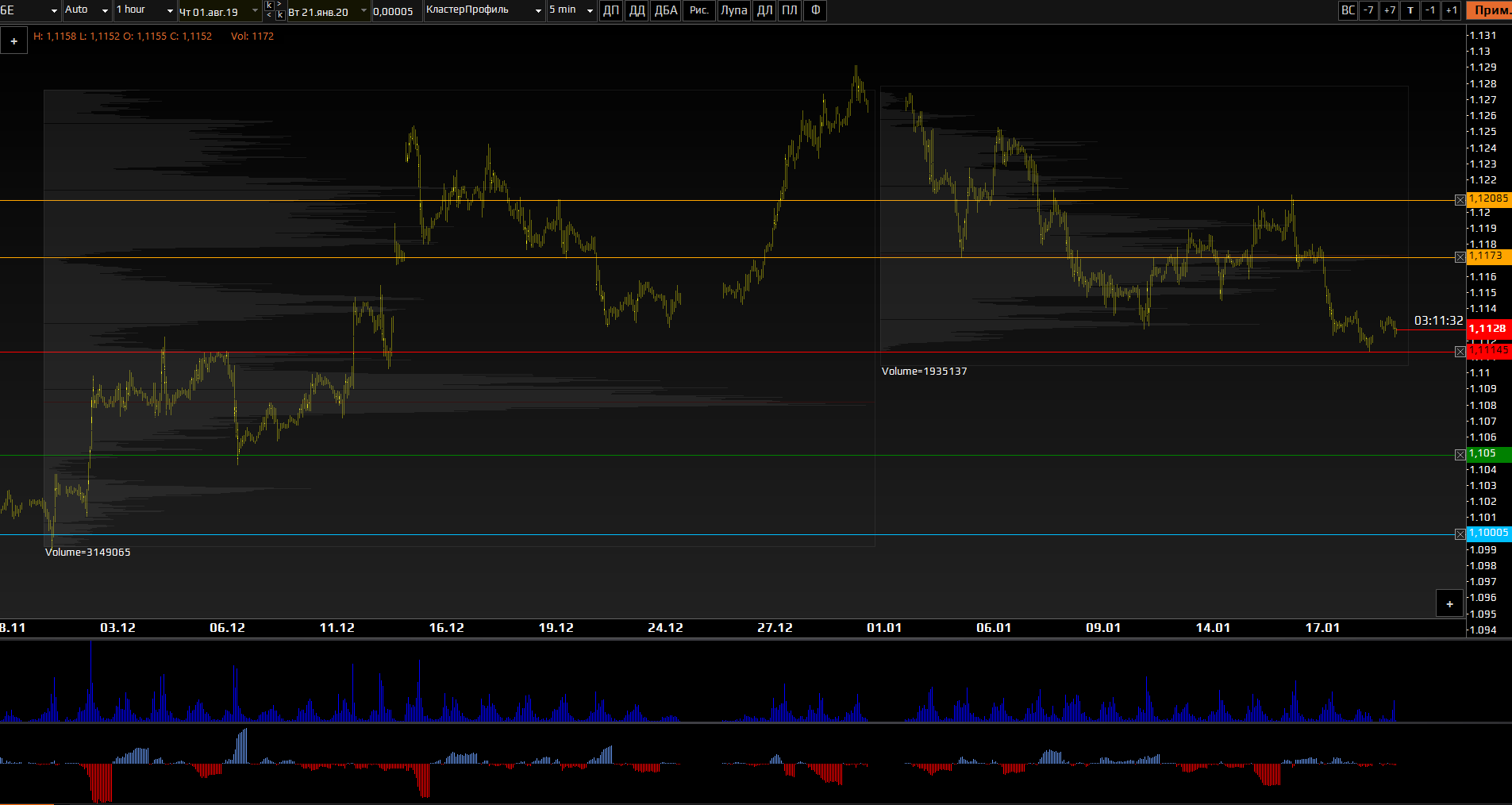This screenshot has height=805, width=1512.
Task: Open the КластерПрофиль chart type dropdown
Action: (x=484, y=10)
